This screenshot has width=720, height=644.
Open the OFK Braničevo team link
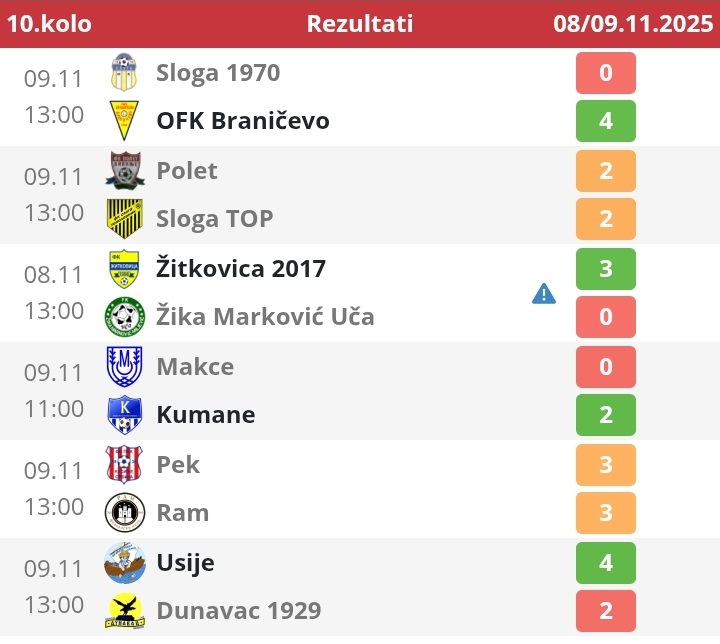[x=243, y=121]
